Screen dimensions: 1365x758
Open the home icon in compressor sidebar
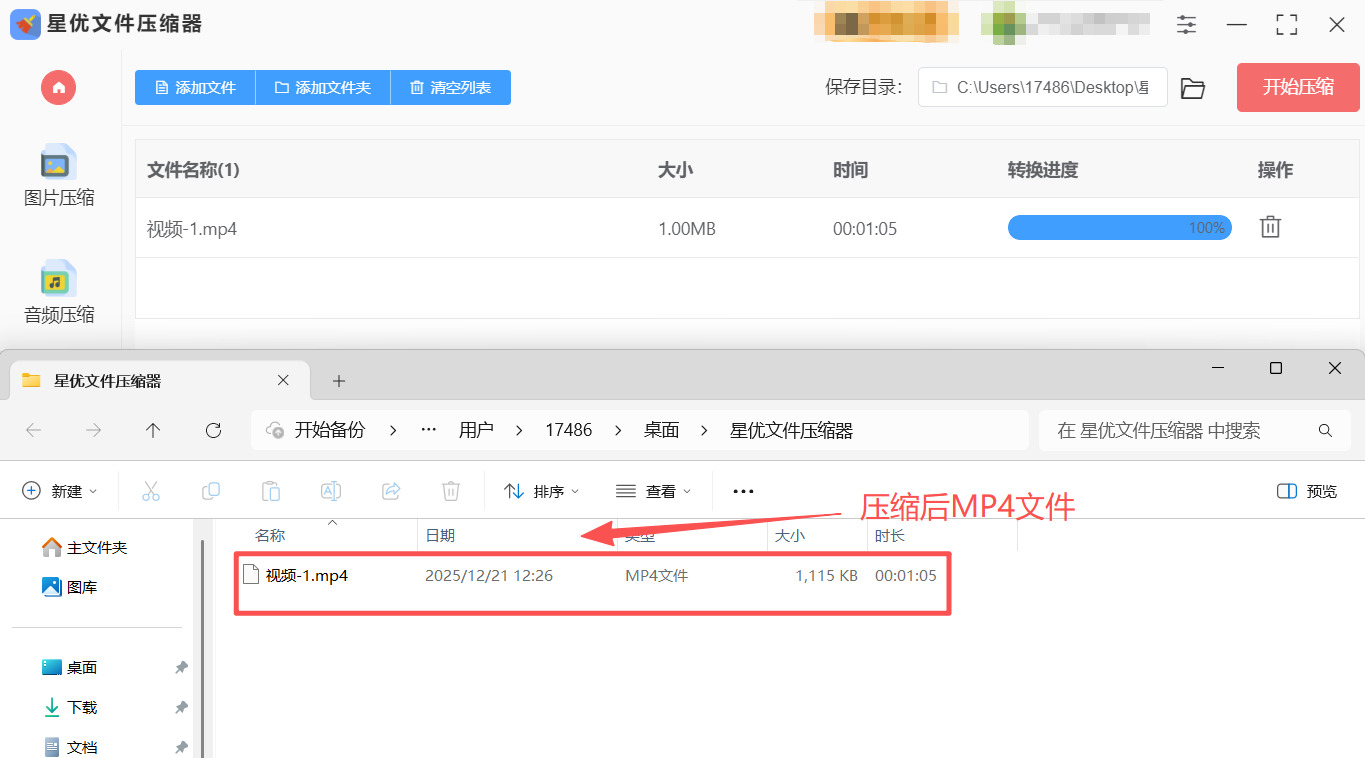tap(59, 87)
